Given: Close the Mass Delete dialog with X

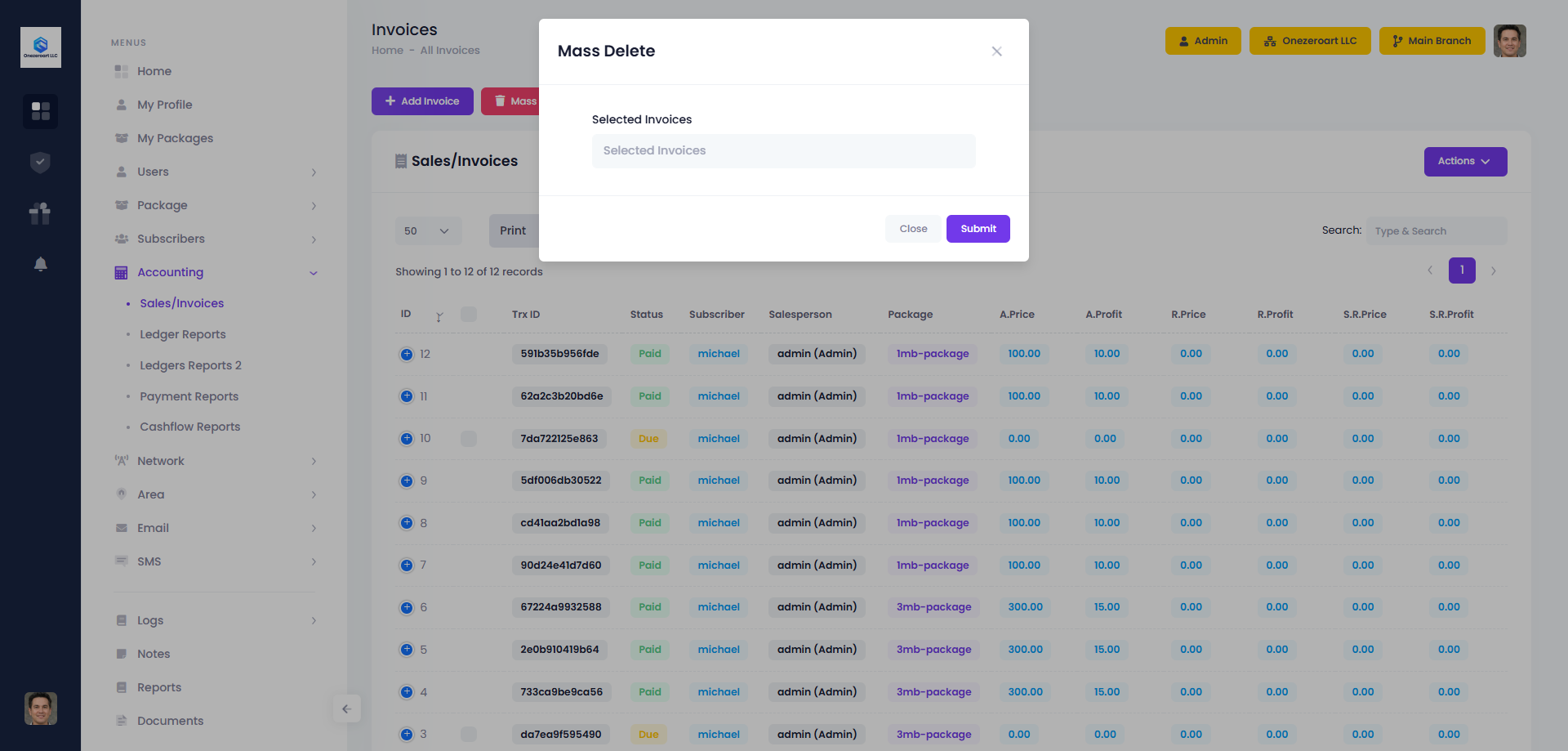Looking at the screenshot, I should point(996,51).
